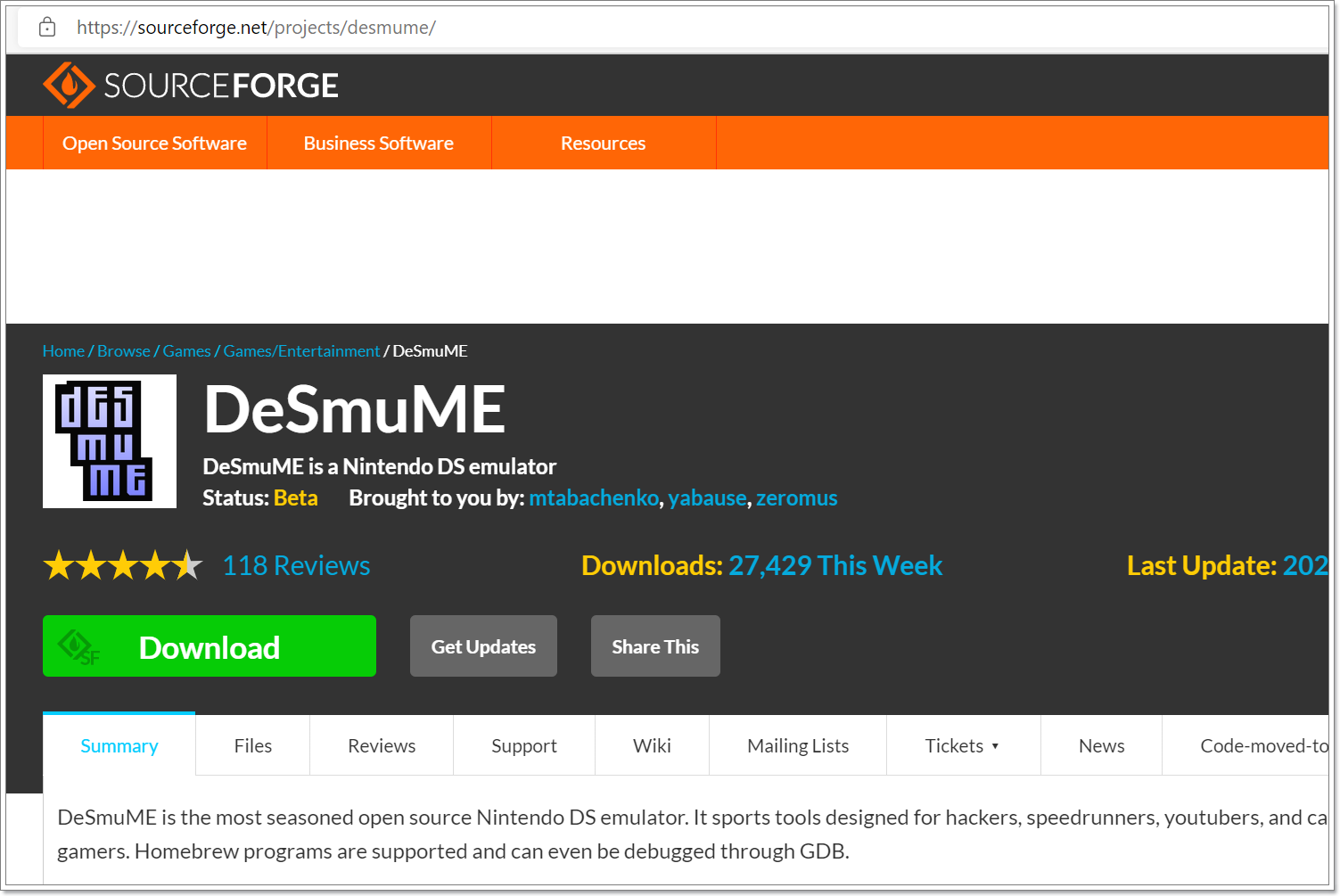Click the five-star rating graphic
Viewport: 1340px width, 896px height.
coord(123,565)
